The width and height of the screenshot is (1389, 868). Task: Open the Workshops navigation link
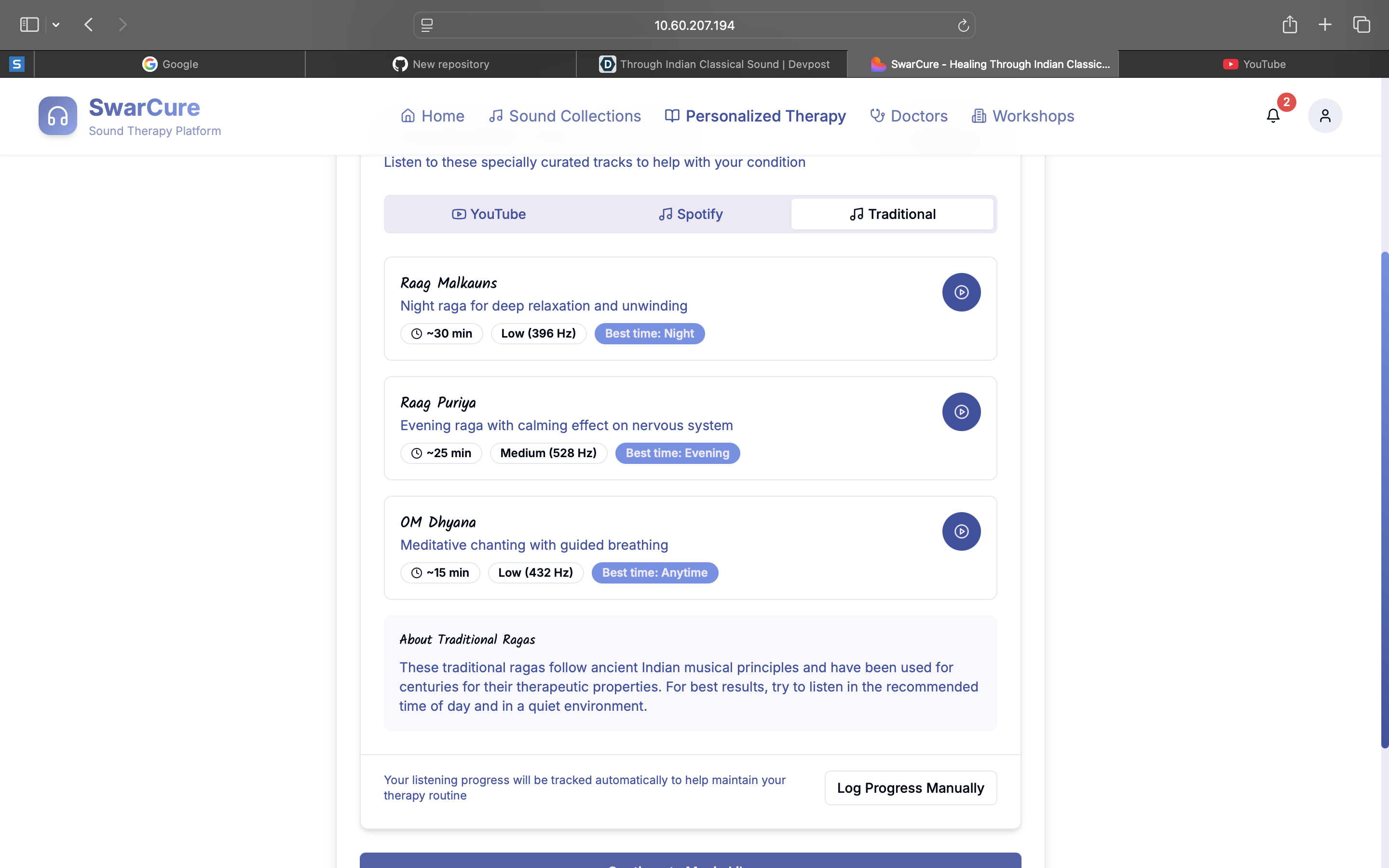[1023, 116]
